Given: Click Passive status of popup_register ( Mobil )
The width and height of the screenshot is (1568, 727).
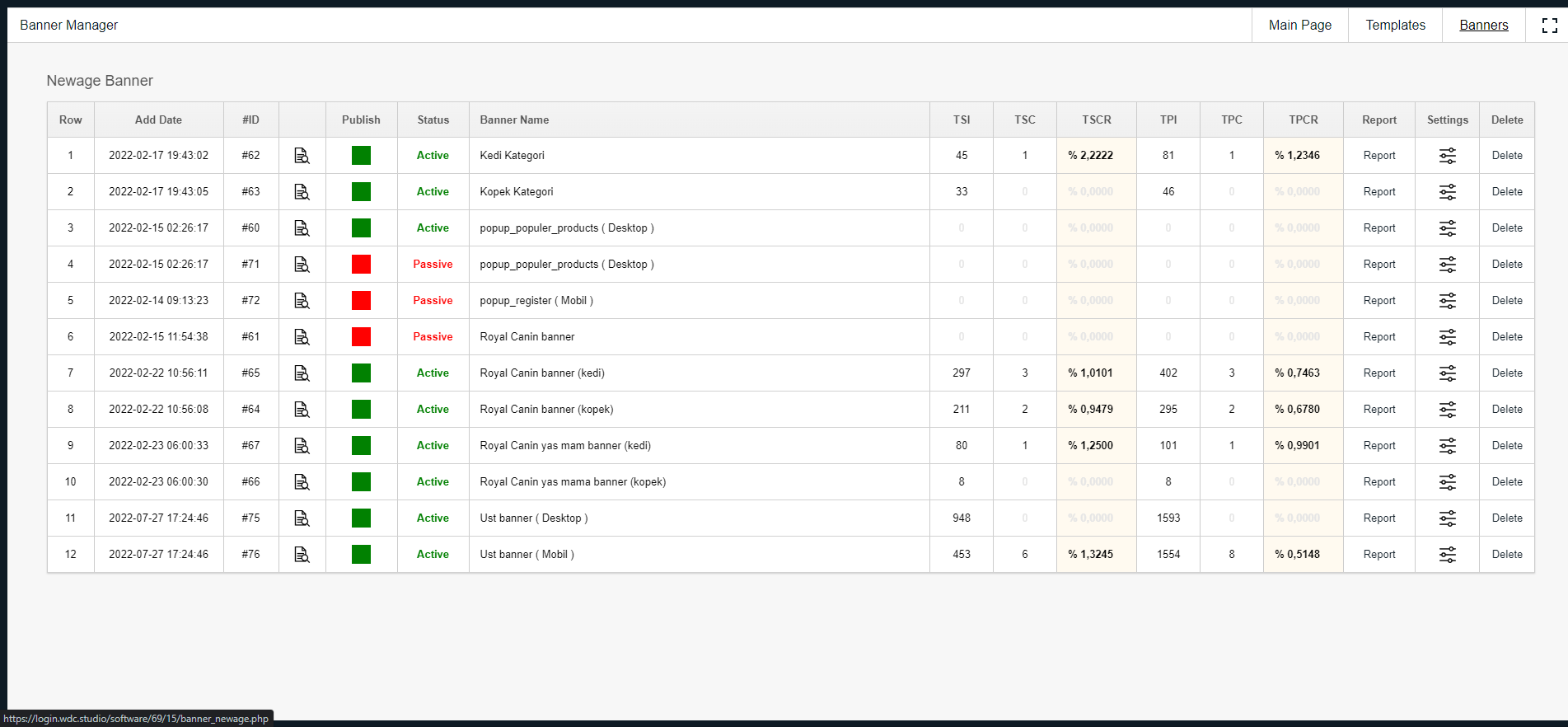Looking at the screenshot, I should (433, 301).
